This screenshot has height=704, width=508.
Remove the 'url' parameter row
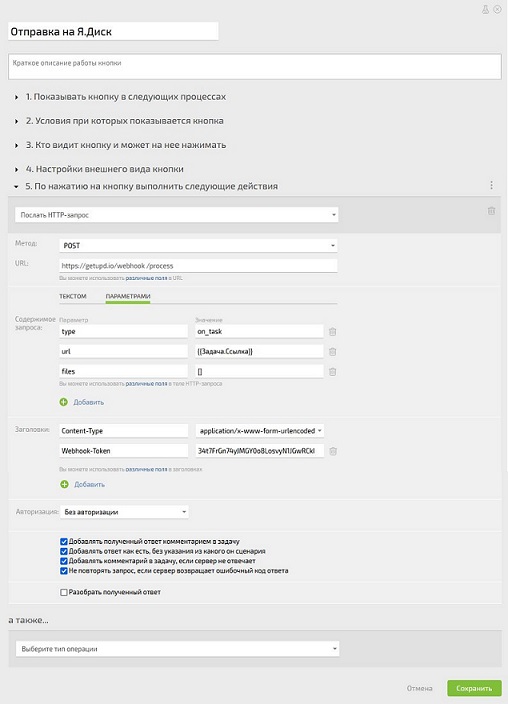[332, 352]
